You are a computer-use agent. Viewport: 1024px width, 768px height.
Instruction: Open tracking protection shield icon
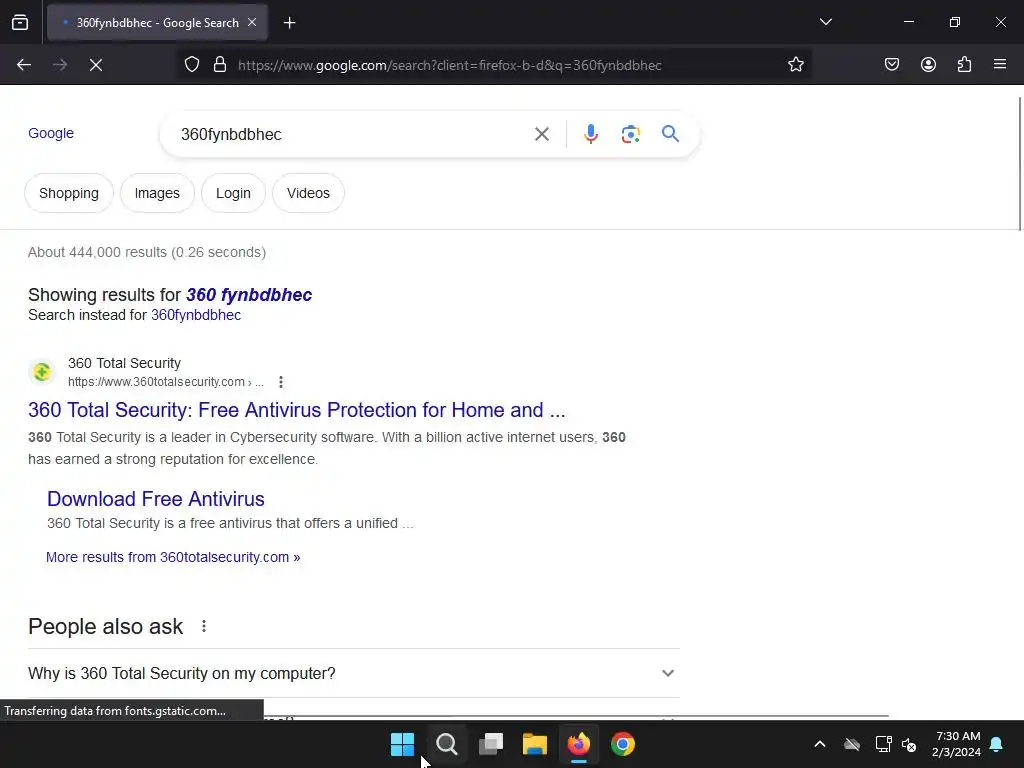tap(191, 65)
